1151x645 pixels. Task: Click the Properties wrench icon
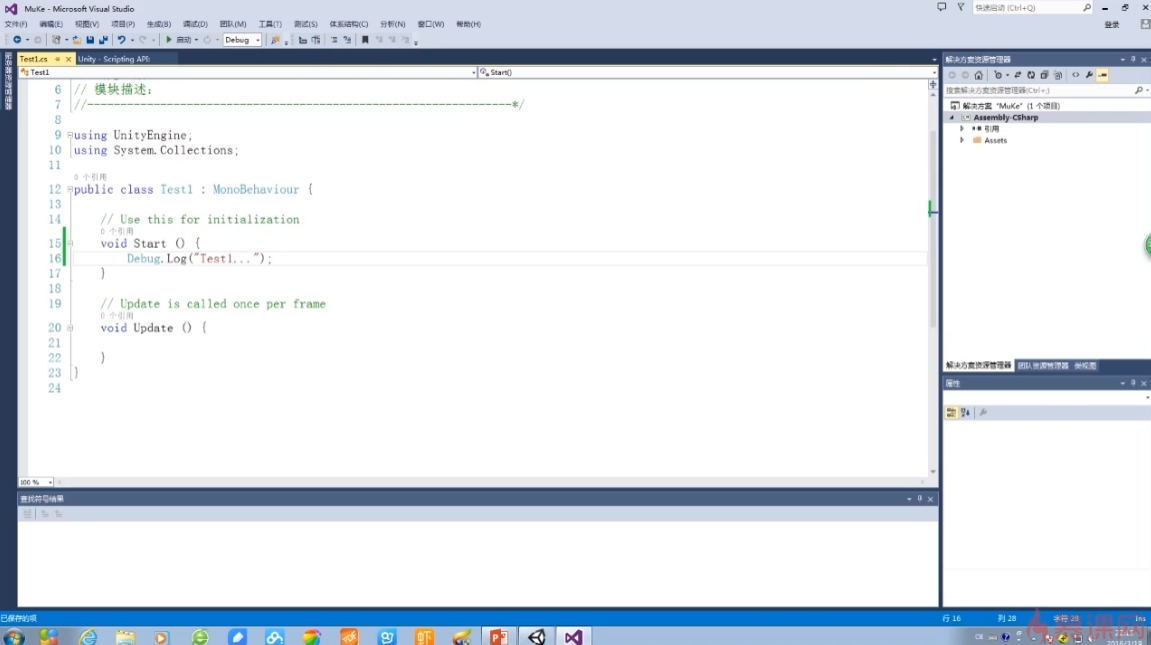pos(1089,75)
